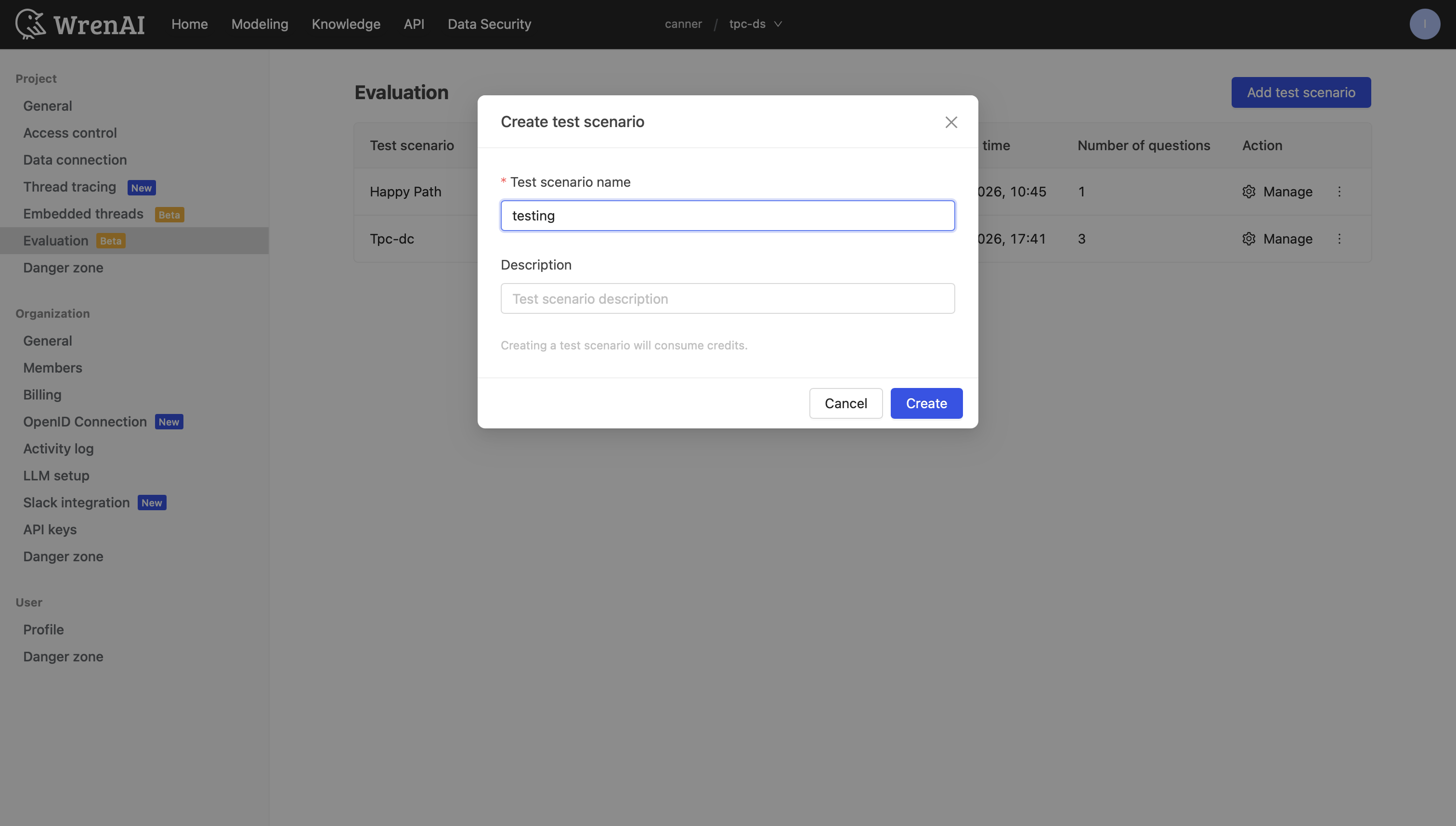1456x826 pixels.
Task: Click the Manage gear icon for Happy Path
Action: [x=1248, y=191]
